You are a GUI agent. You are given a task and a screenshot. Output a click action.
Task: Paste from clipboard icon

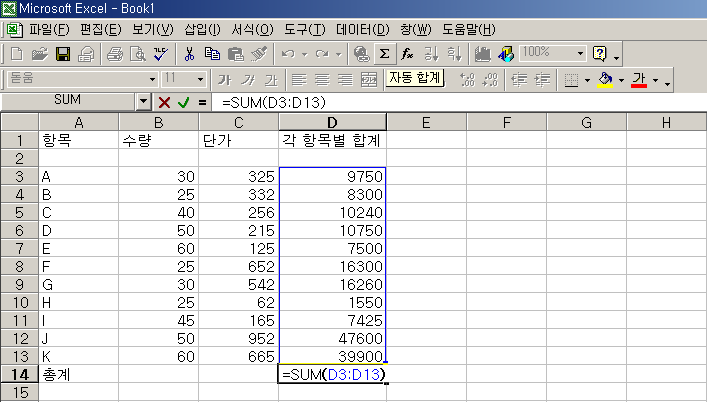tap(235, 54)
